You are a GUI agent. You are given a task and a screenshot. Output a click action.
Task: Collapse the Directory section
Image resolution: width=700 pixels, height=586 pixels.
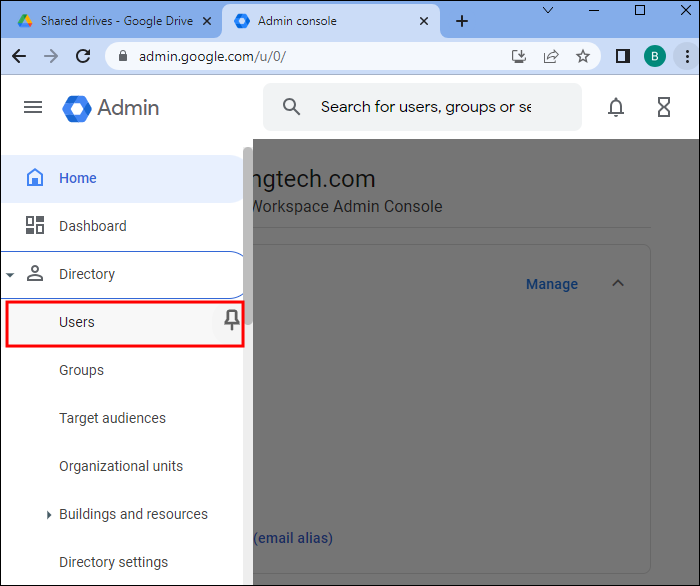tap(10, 275)
